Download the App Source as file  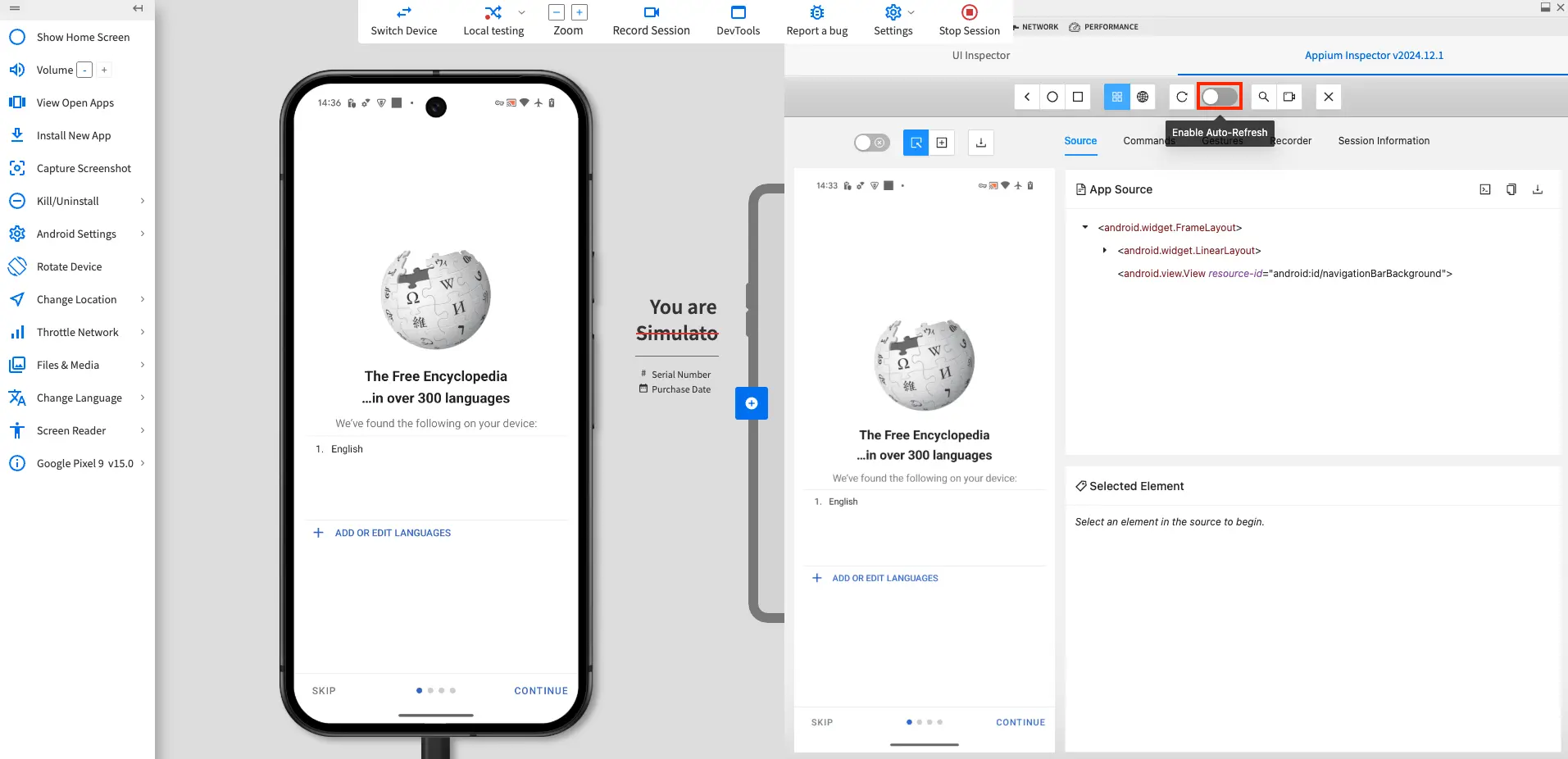1538,189
